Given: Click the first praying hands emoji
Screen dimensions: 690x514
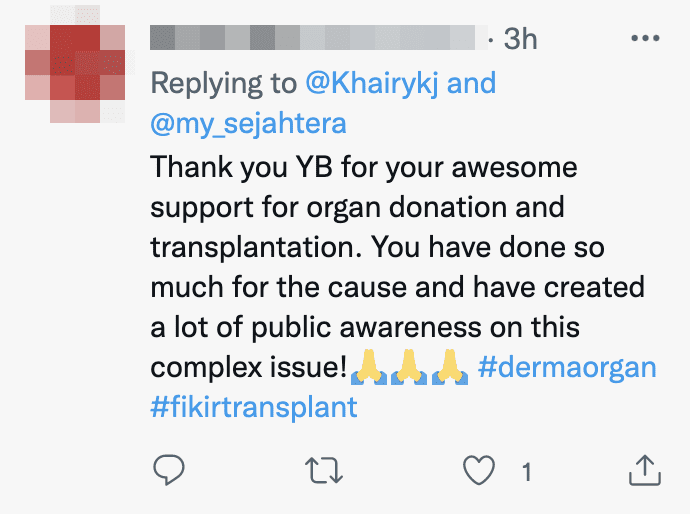Looking at the screenshot, I should 369,367.
